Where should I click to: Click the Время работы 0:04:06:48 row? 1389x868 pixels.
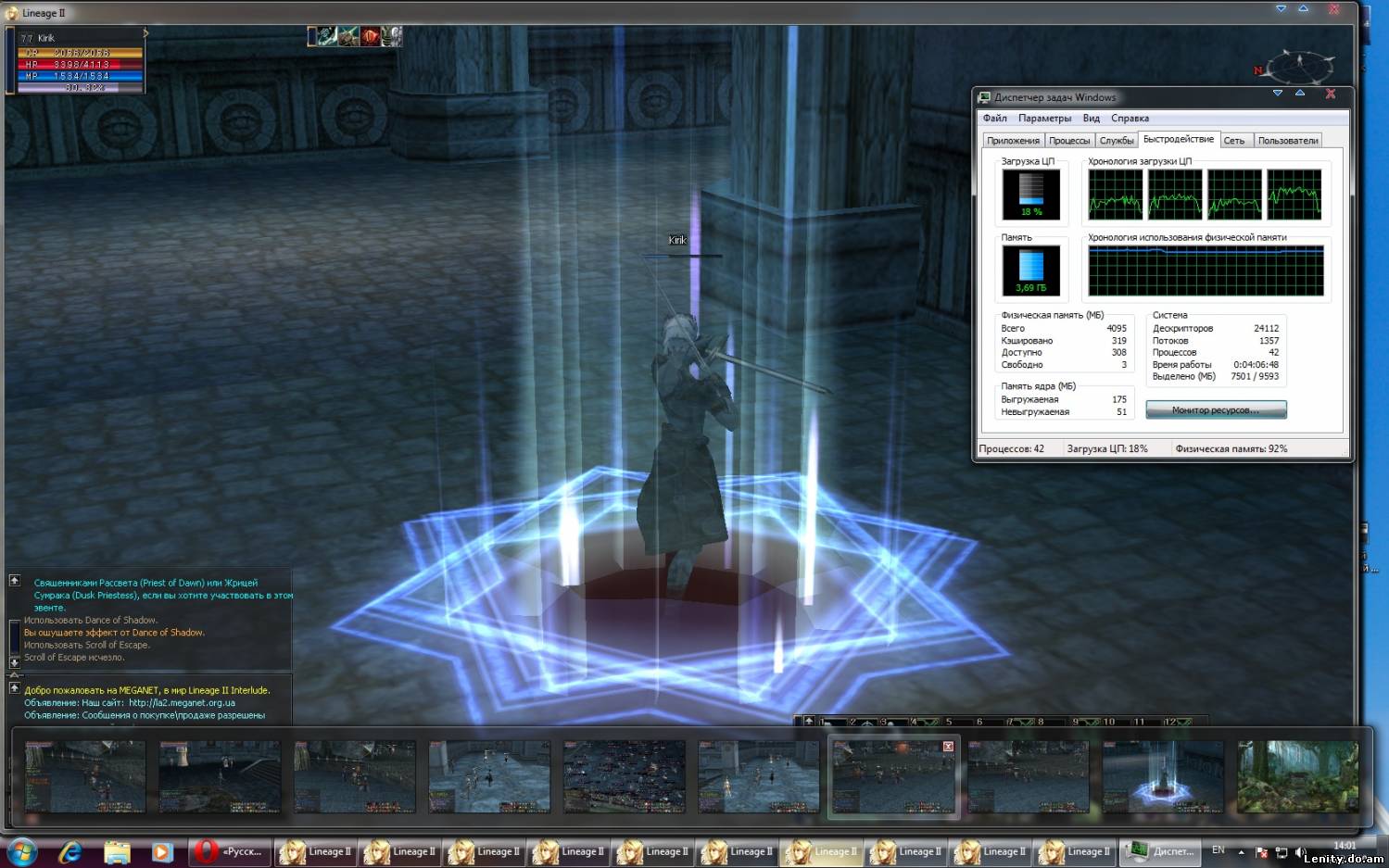pyautogui.click(x=1216, y=364)
